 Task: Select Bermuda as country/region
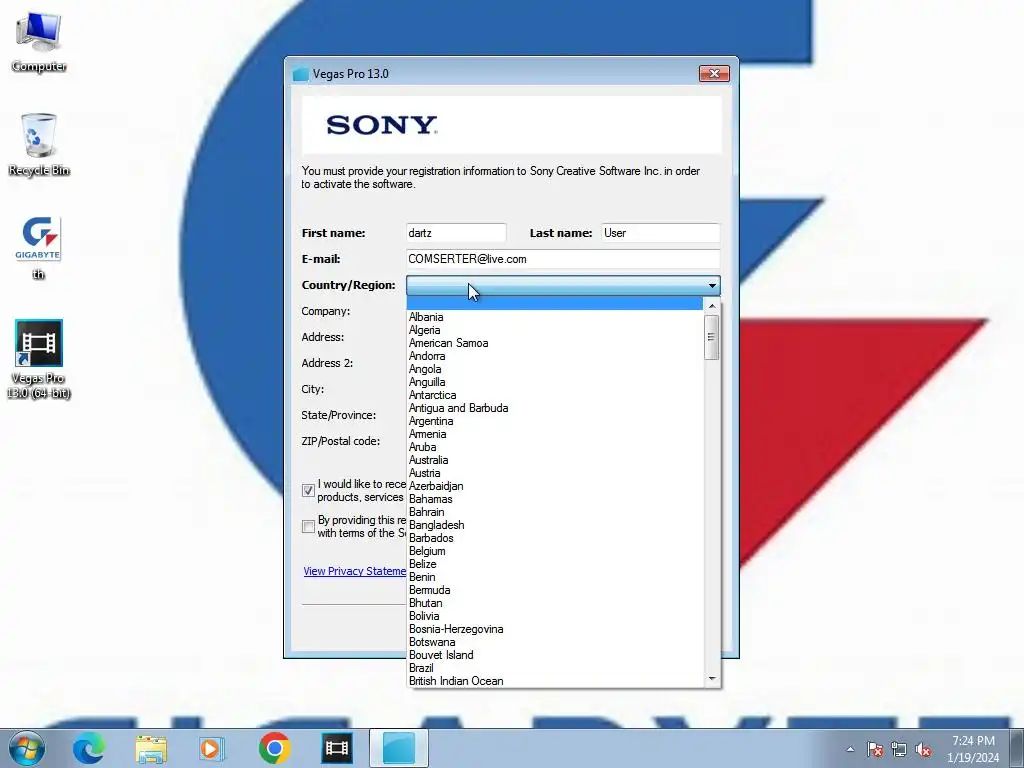tap(554, 590)
